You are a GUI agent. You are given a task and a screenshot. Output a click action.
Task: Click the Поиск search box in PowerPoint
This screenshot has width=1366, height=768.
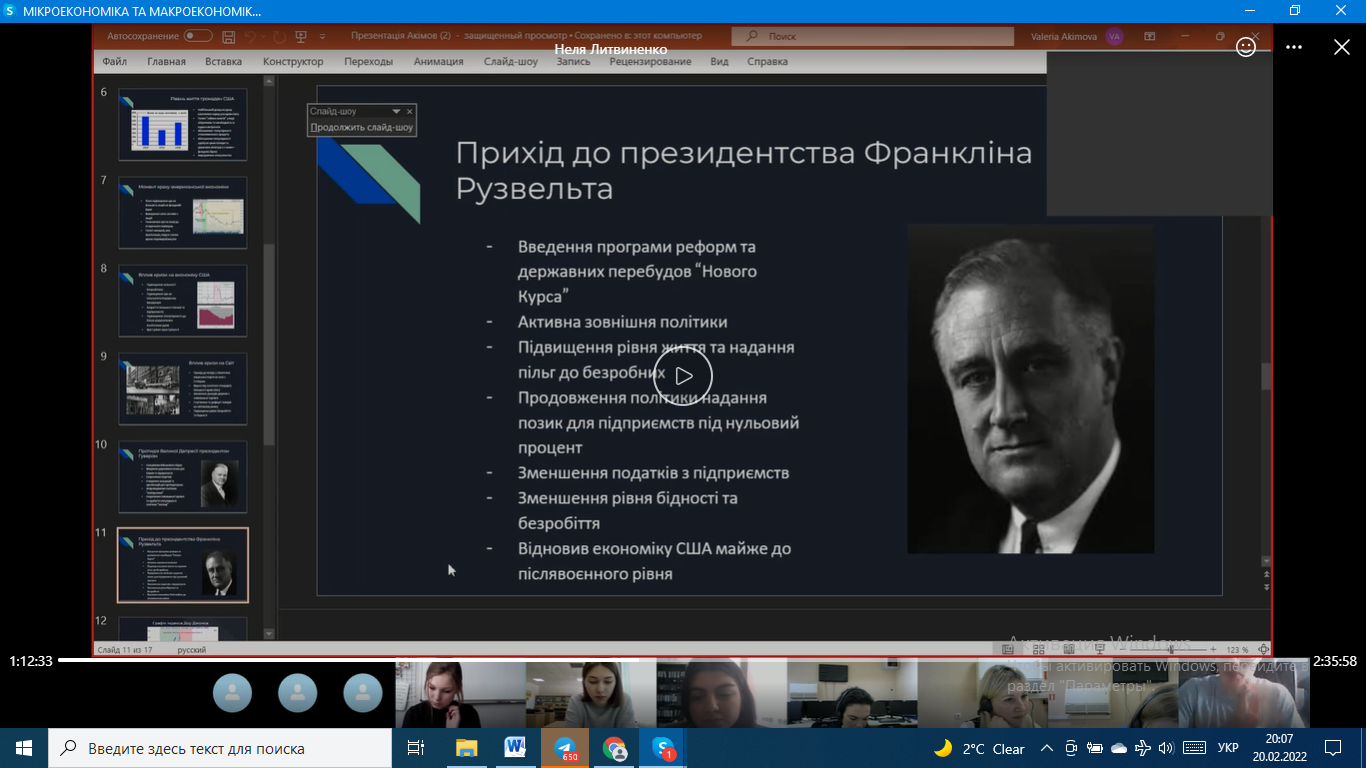click(871, 36)
